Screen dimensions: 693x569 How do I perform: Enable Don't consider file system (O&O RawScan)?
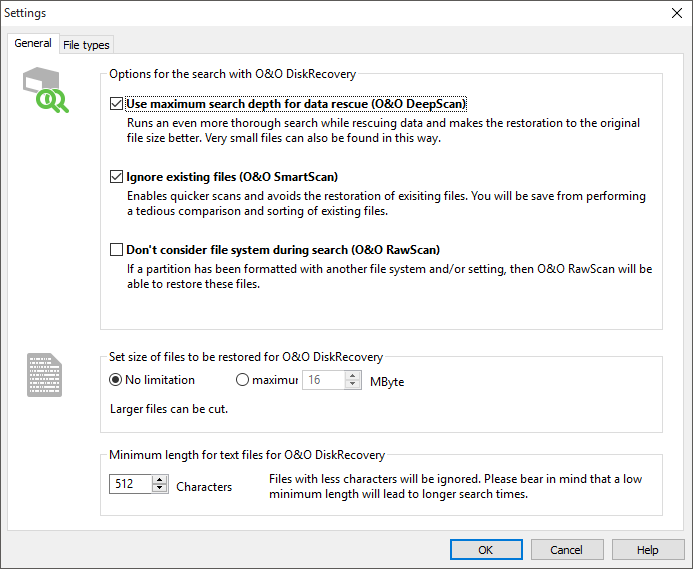[x=117, y=250]
